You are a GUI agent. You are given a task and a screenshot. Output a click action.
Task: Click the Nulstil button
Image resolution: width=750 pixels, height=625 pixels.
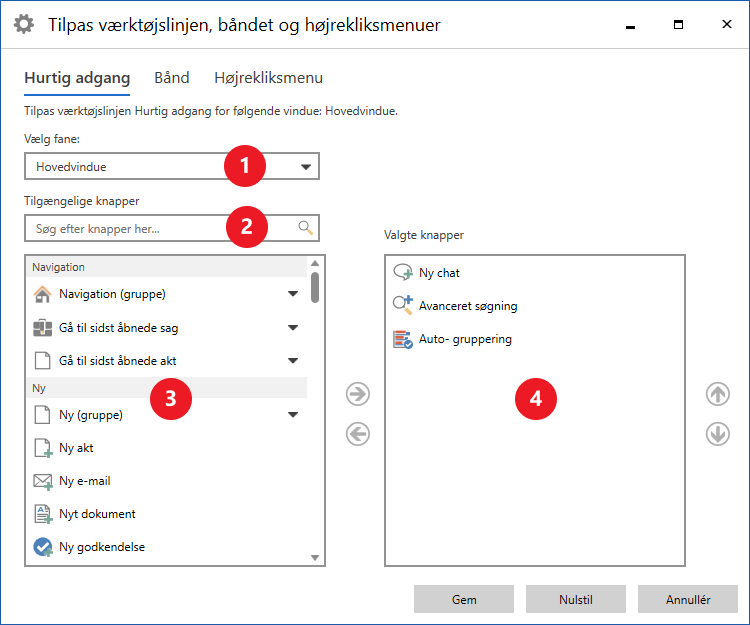[x=576, y=599]
